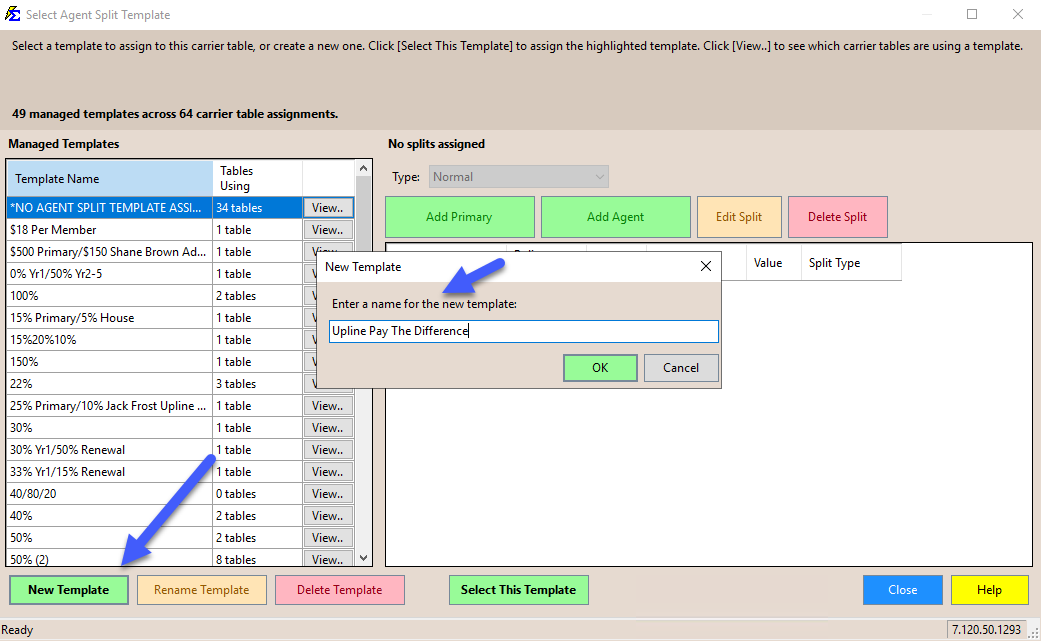Click View for the 40/80/20 row
This screenshot has width=1041, height=641.
pyautogui.click(x=328, y=493)
